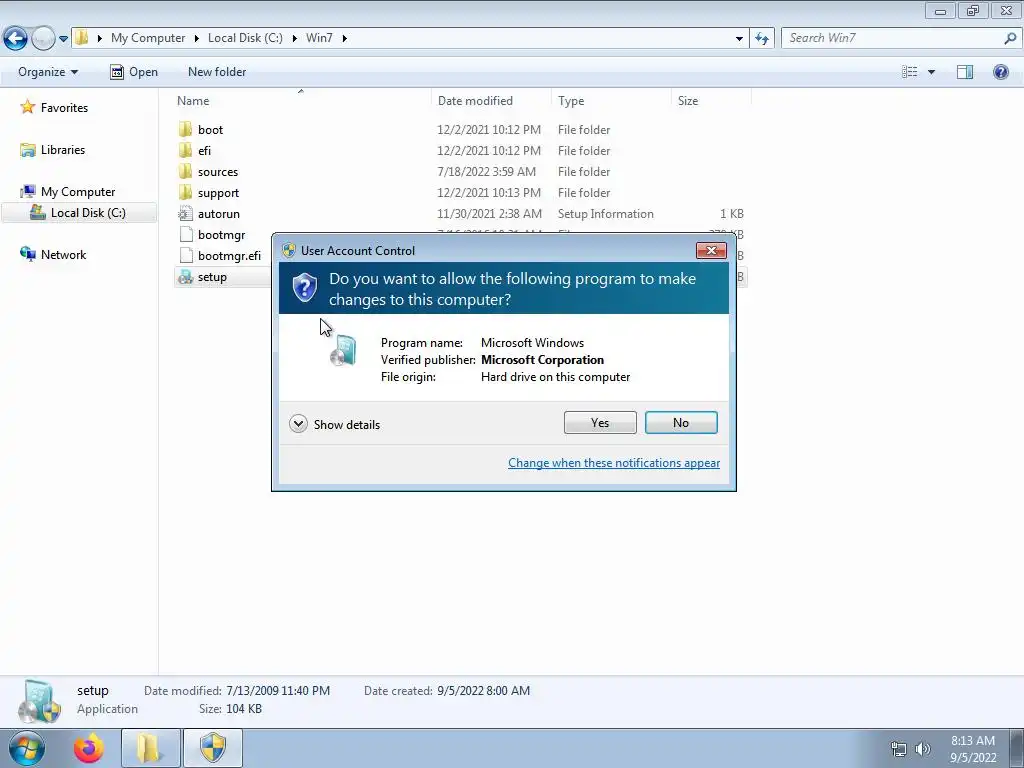Click the network tray icon
This screenshot has width=1024, height=768.
(899, 749)
